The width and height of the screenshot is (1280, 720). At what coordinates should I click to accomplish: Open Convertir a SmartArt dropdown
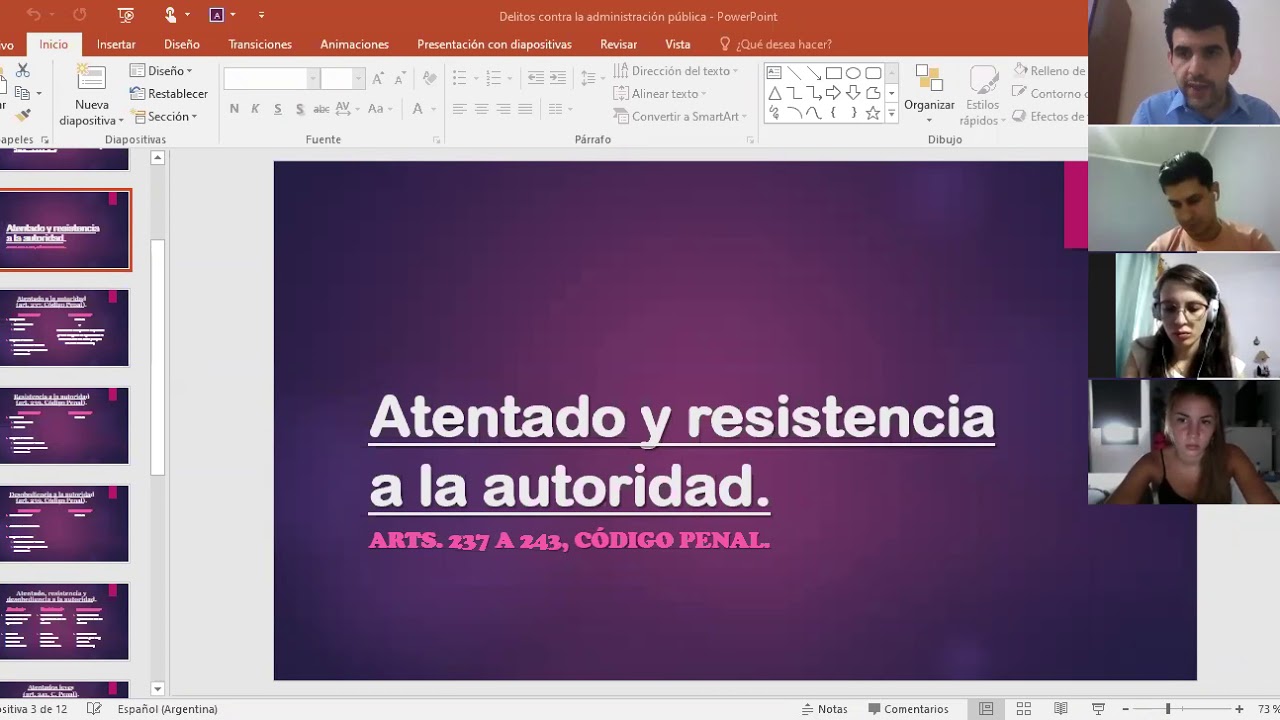click(681, 116)
